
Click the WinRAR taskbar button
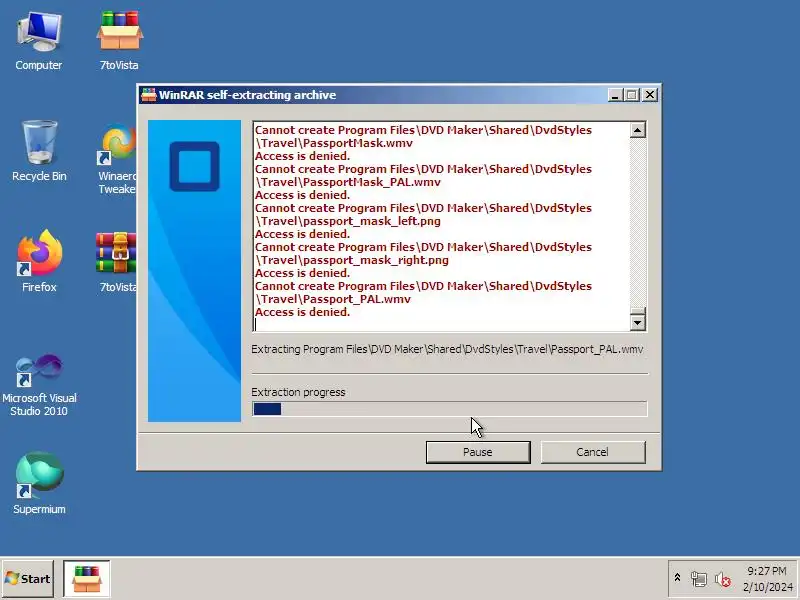click(87, 579)
